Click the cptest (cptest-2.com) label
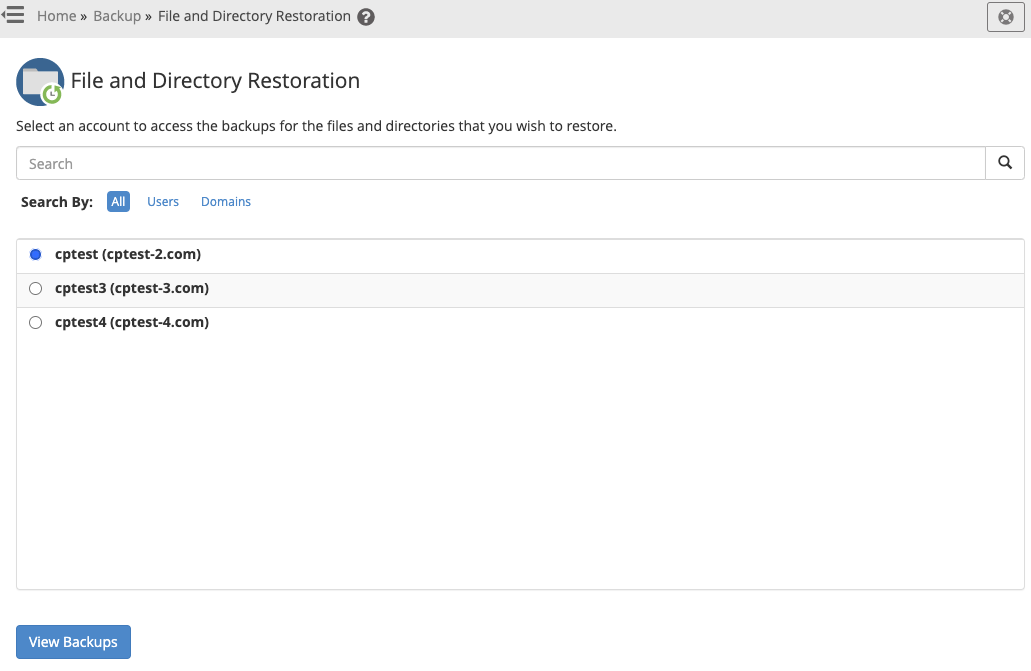1031x671 pixels. coord(128,255)
